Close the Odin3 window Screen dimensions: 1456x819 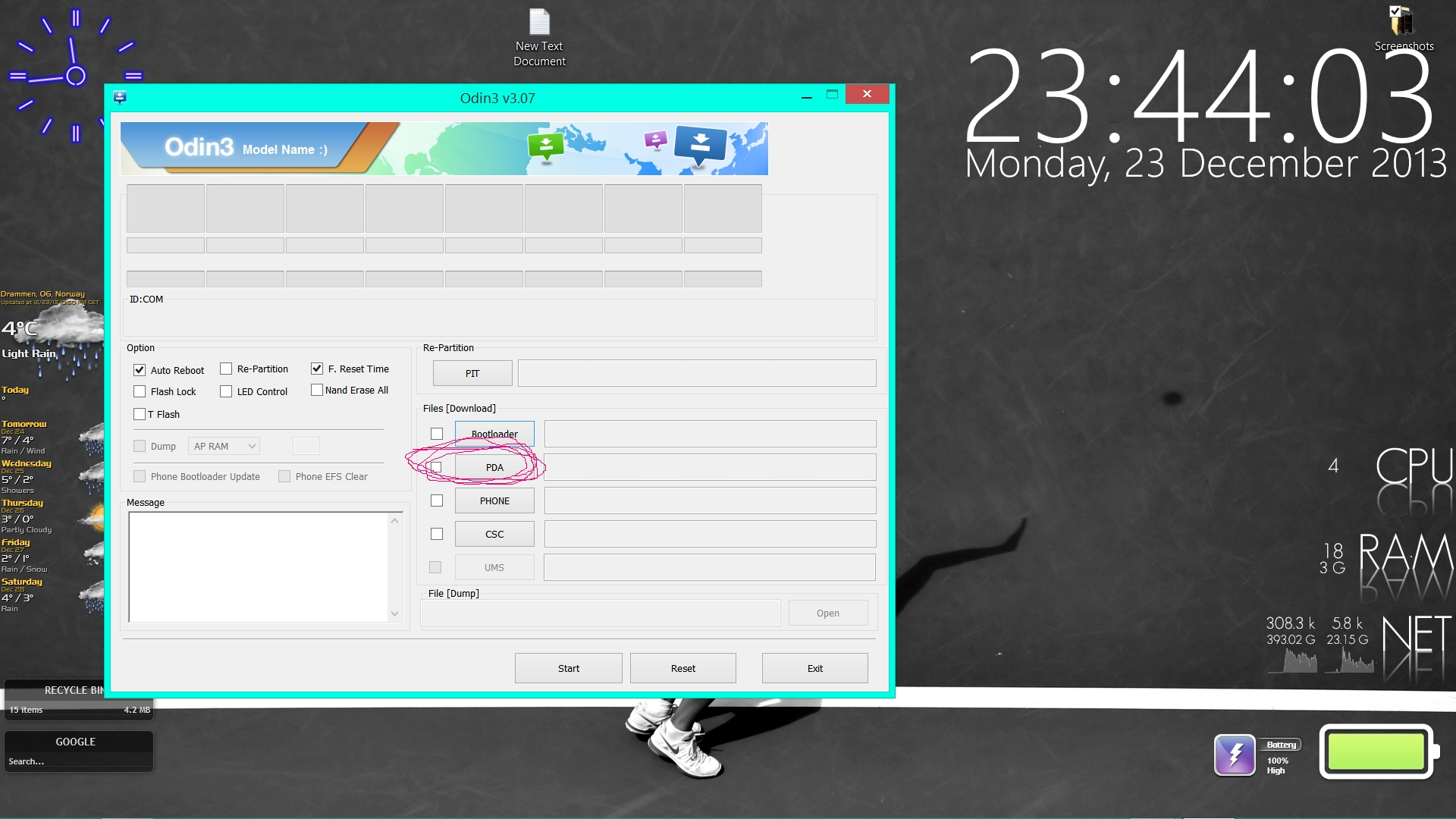867,94
